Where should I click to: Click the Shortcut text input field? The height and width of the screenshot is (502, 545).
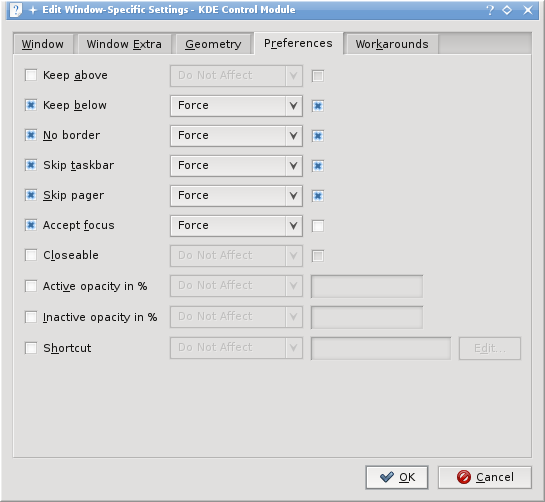click(381, 348)
